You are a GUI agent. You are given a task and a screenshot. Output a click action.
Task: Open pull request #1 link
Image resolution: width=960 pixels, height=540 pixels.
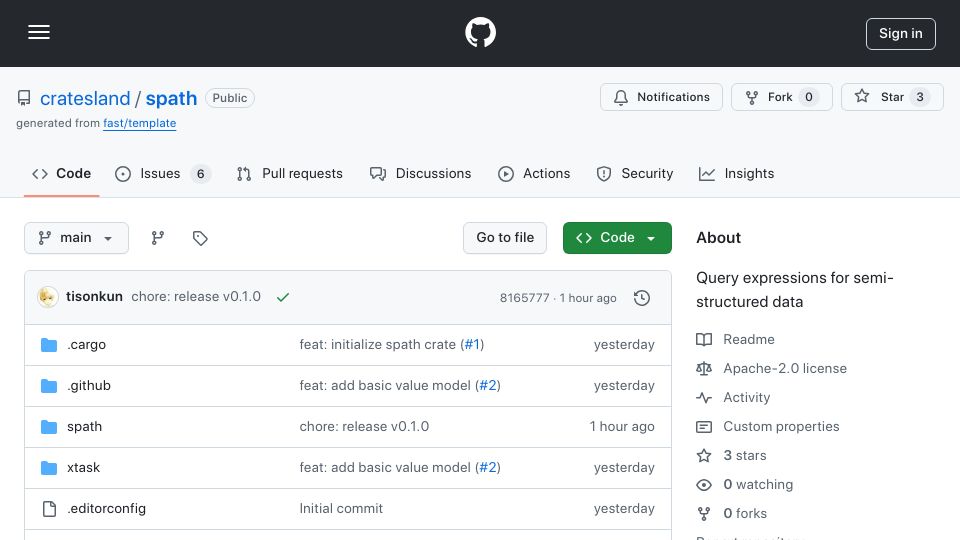[x=472, y=345]
